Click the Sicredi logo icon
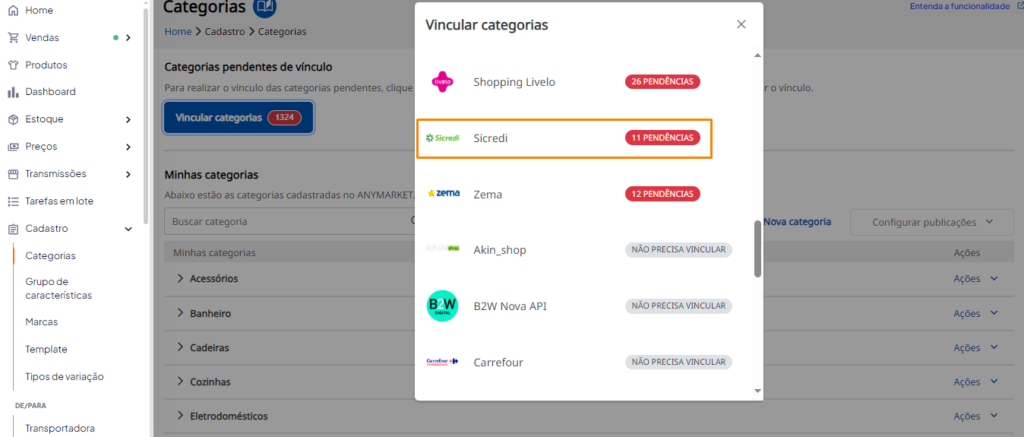This screenshot has height=437, width=1024. 442,138
